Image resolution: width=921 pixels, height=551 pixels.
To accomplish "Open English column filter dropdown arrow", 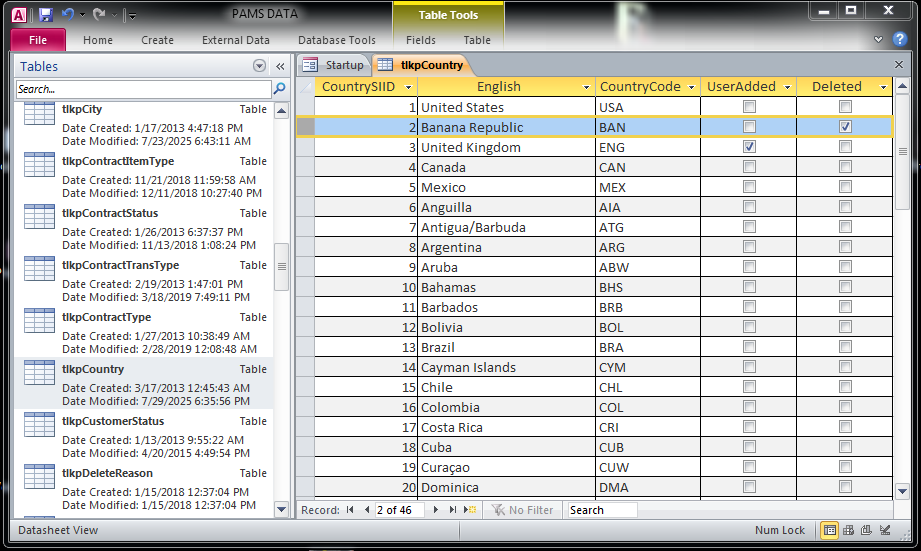I will tap(586, 87).
